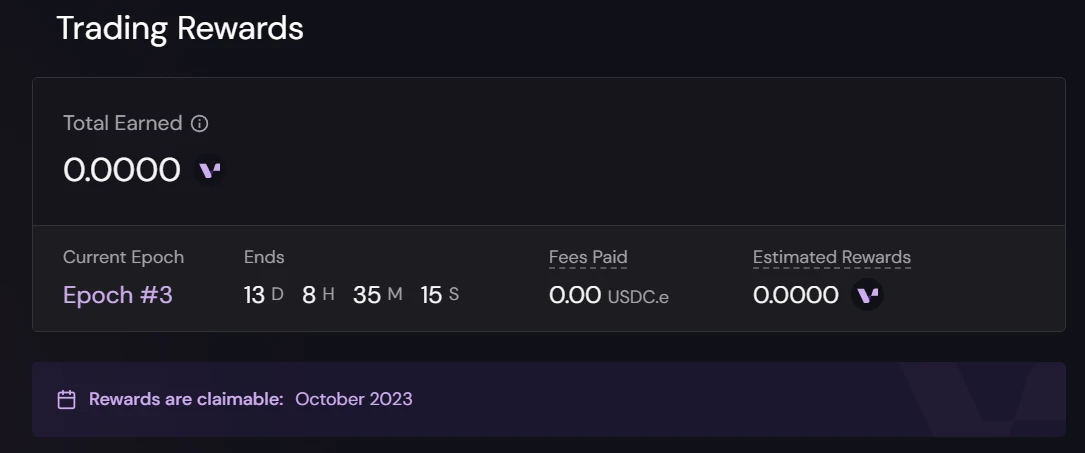This screenshot has width=1085, height=453.
Task: Click the token logo next to Total Earned amount
Action: (x=209, y=170)
